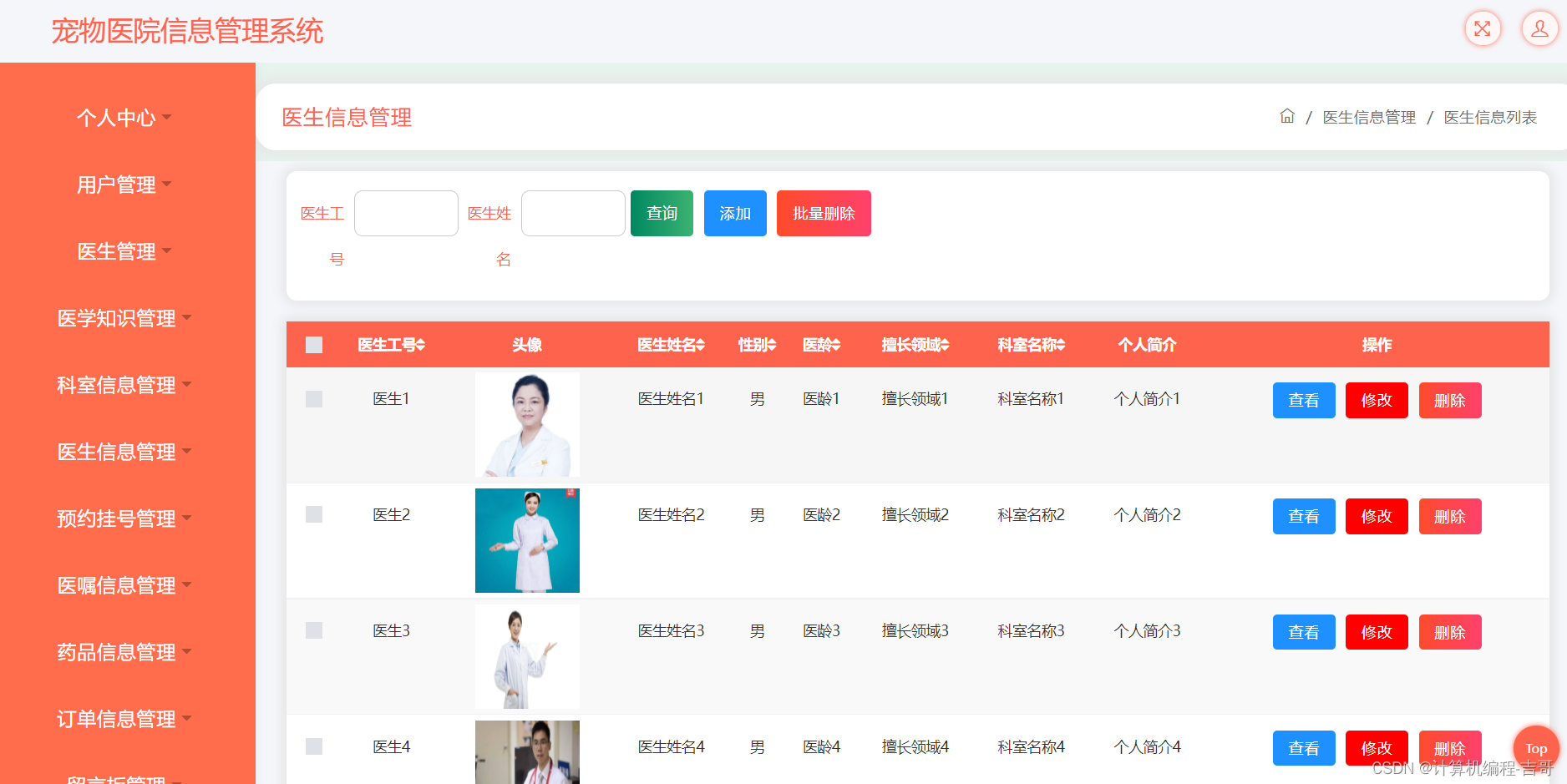1567x784 pixels.
Task: Click the 医龄1 cell
Action: [821, 399]
